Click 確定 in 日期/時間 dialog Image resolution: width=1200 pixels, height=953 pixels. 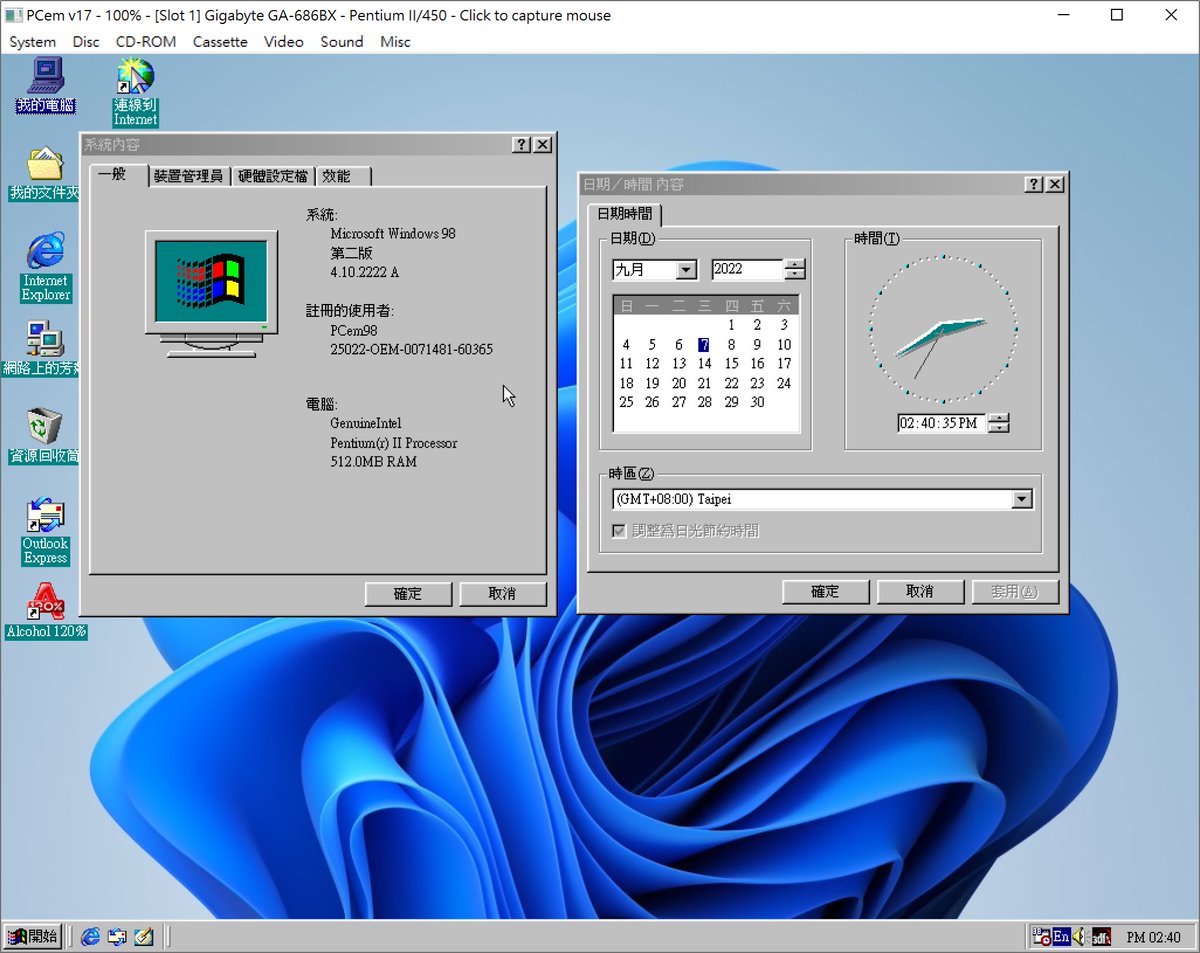pos(825,592)
